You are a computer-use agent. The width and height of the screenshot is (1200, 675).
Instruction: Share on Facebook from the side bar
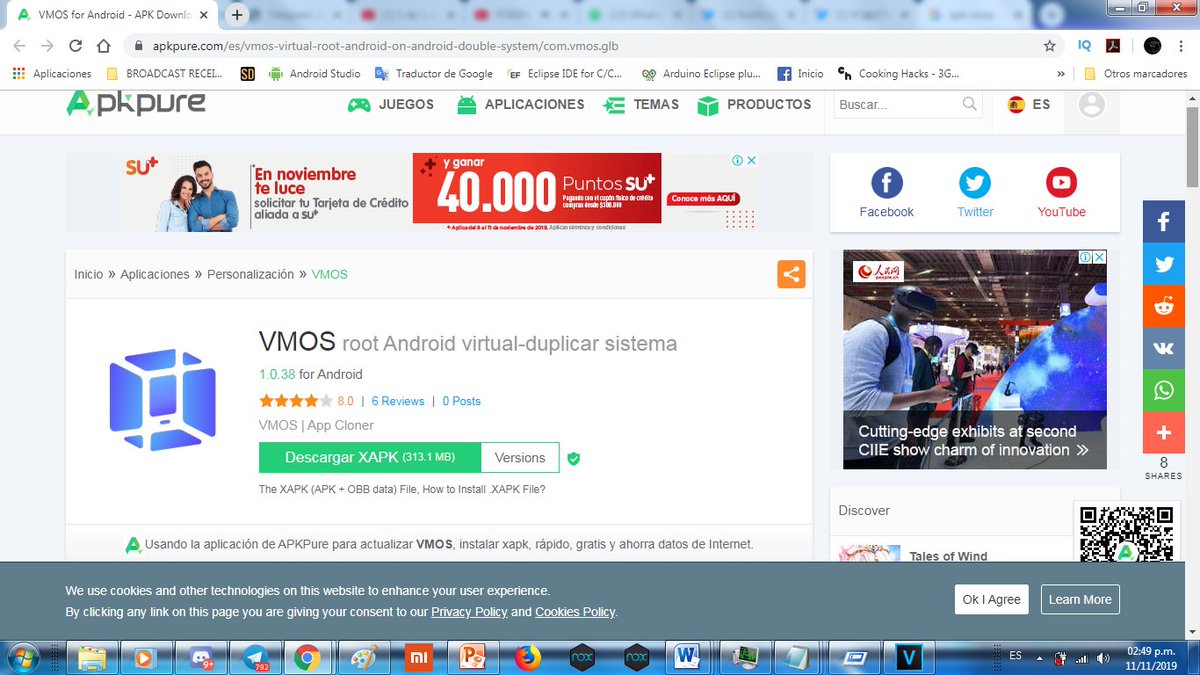coord(1164,222)
